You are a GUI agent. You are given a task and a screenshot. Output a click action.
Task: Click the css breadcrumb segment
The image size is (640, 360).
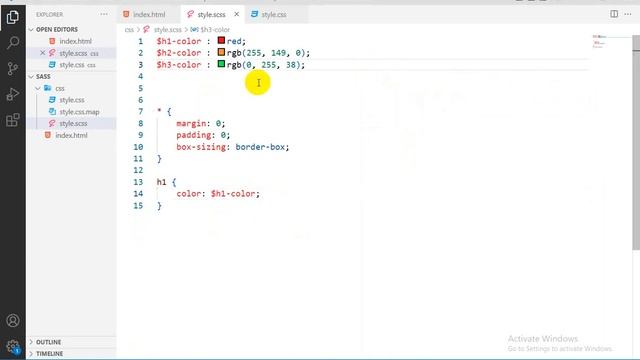(x=129, y=30)
